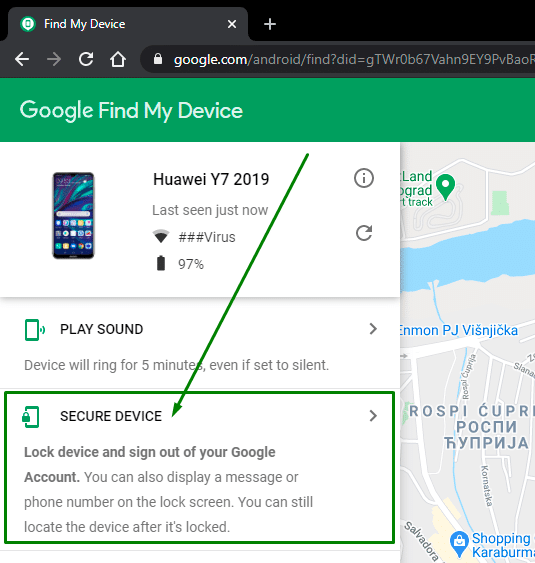Click the ###Virus network name
Viewport: 535px width, 563px height.
coord(207,237)
